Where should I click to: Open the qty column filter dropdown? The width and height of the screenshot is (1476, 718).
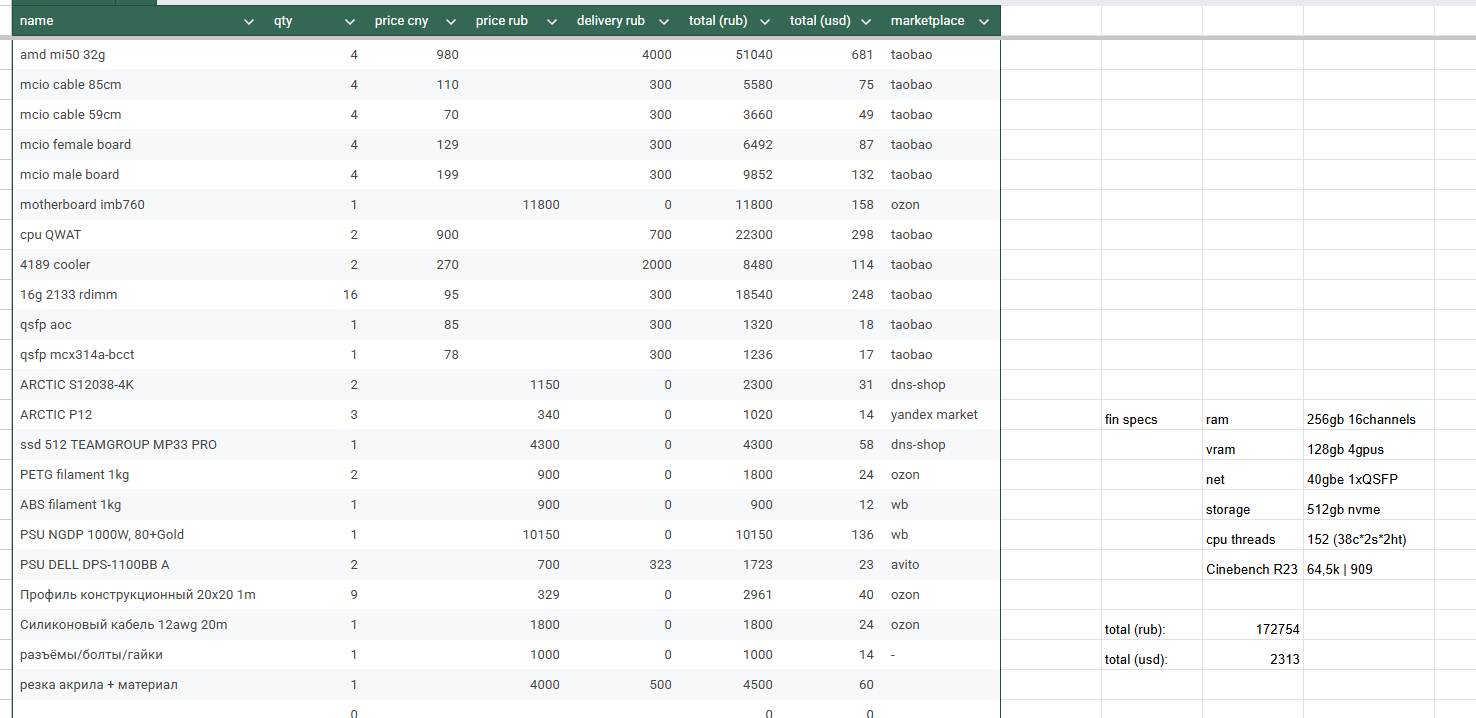350,21
